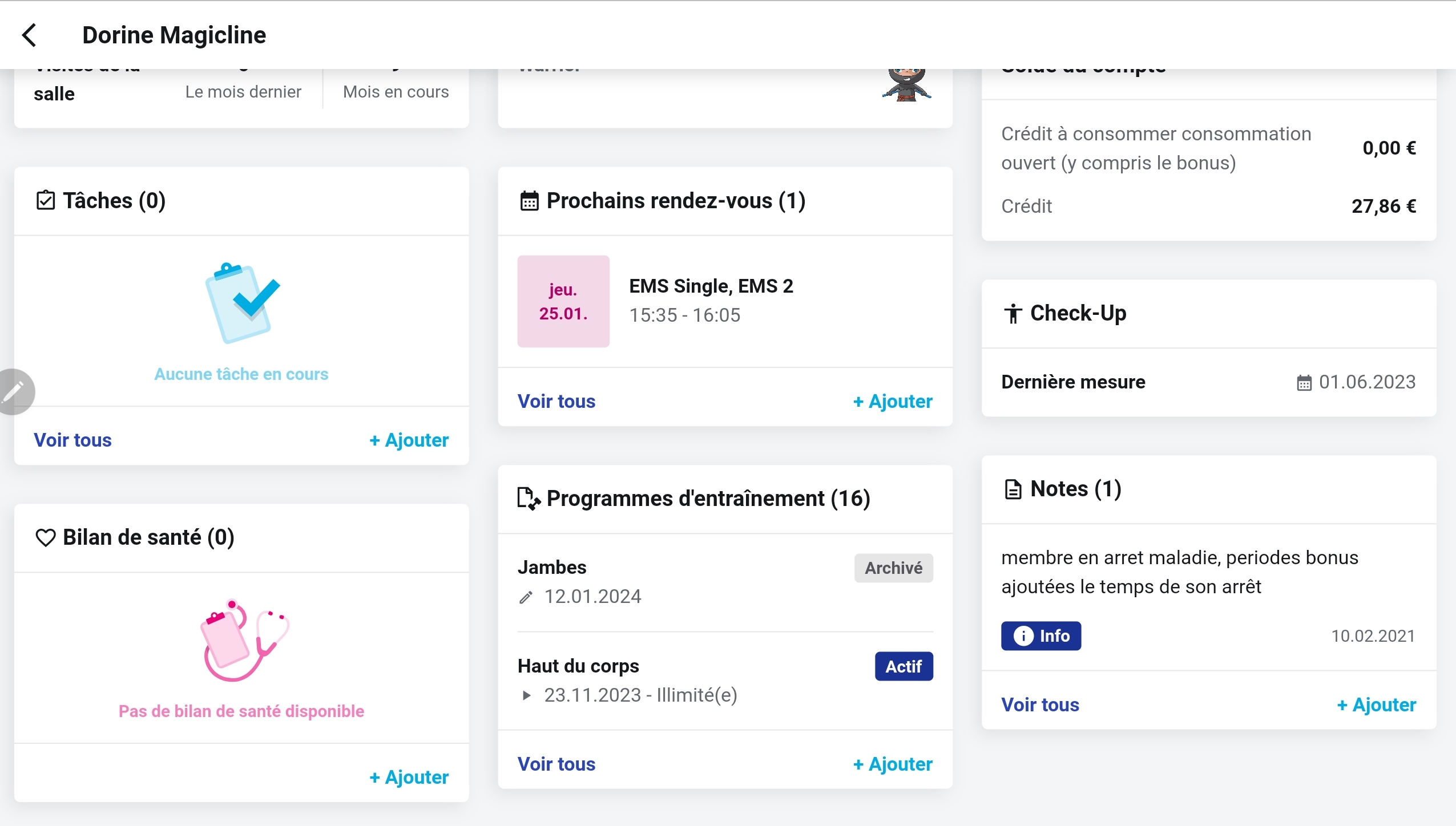Click the Check-Up body figure icon

tap(1013, 313)
